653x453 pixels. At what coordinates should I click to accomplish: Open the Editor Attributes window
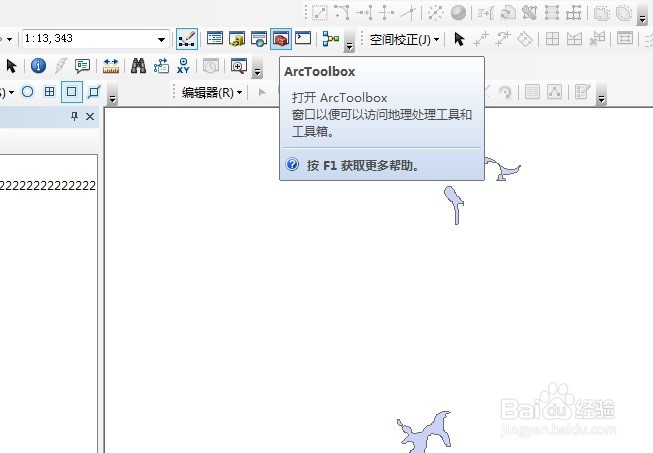point(532,92)
